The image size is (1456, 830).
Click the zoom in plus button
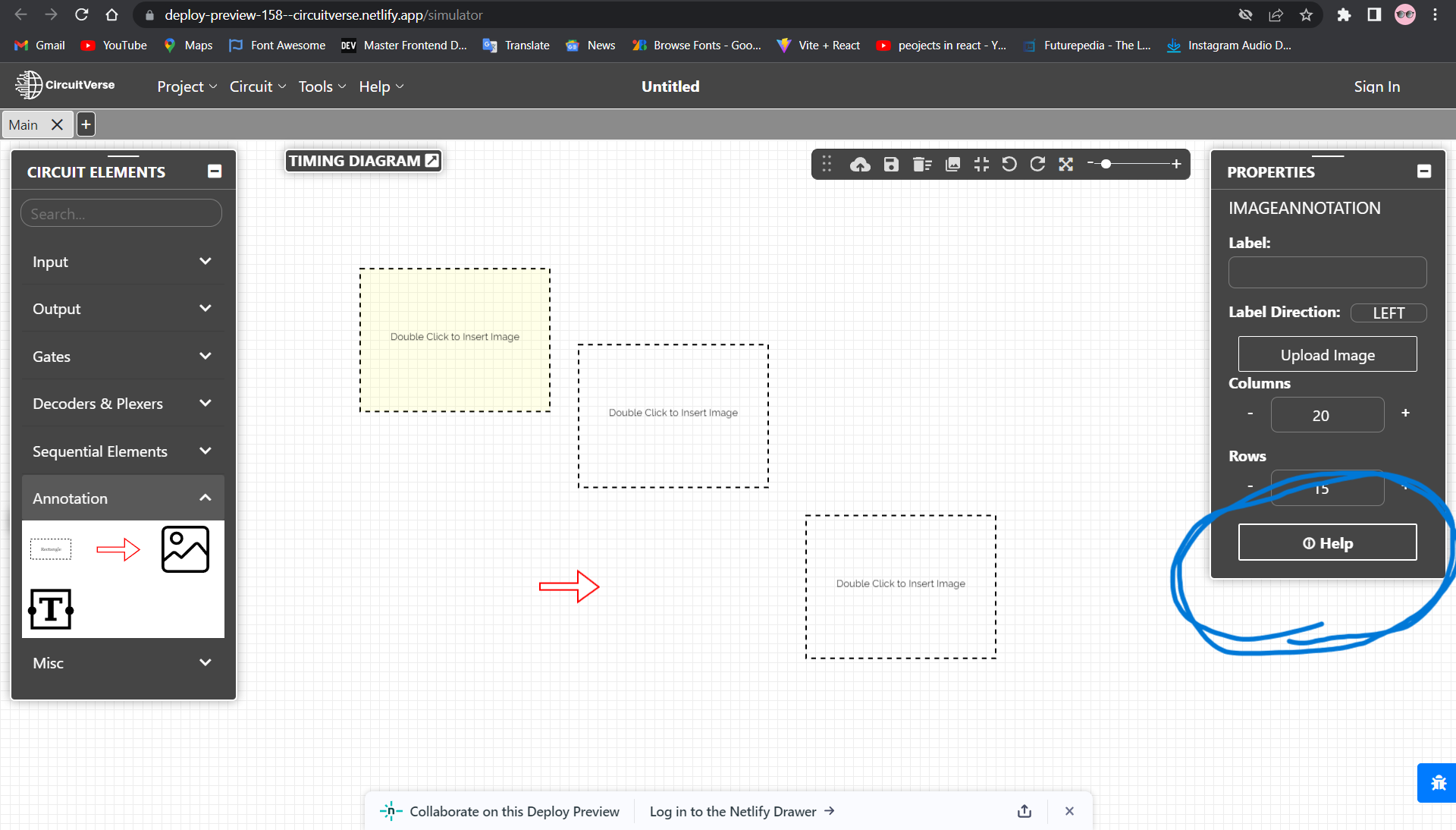(1176, 164)
